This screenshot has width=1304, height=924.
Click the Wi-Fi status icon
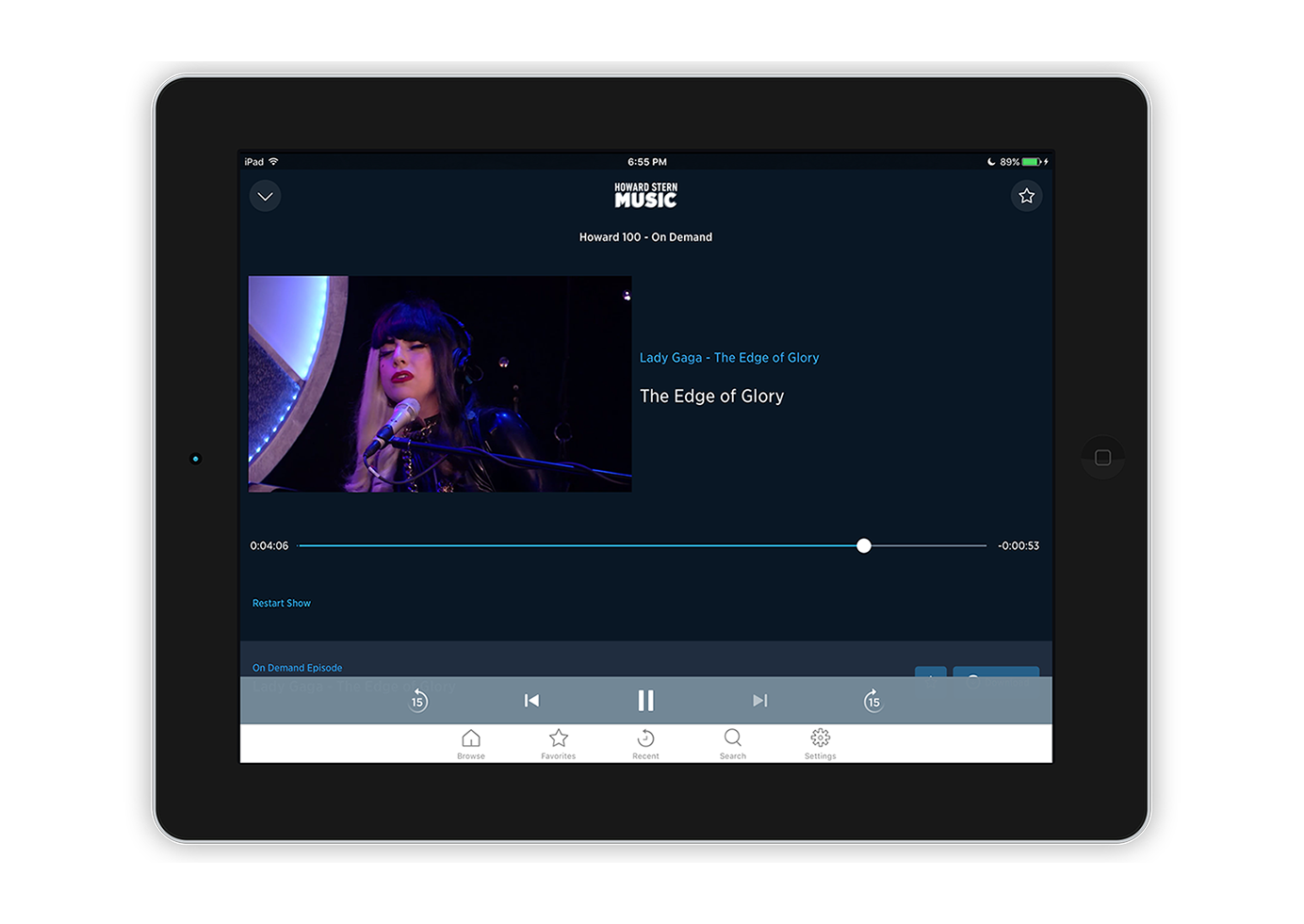[x=274, y=162]
